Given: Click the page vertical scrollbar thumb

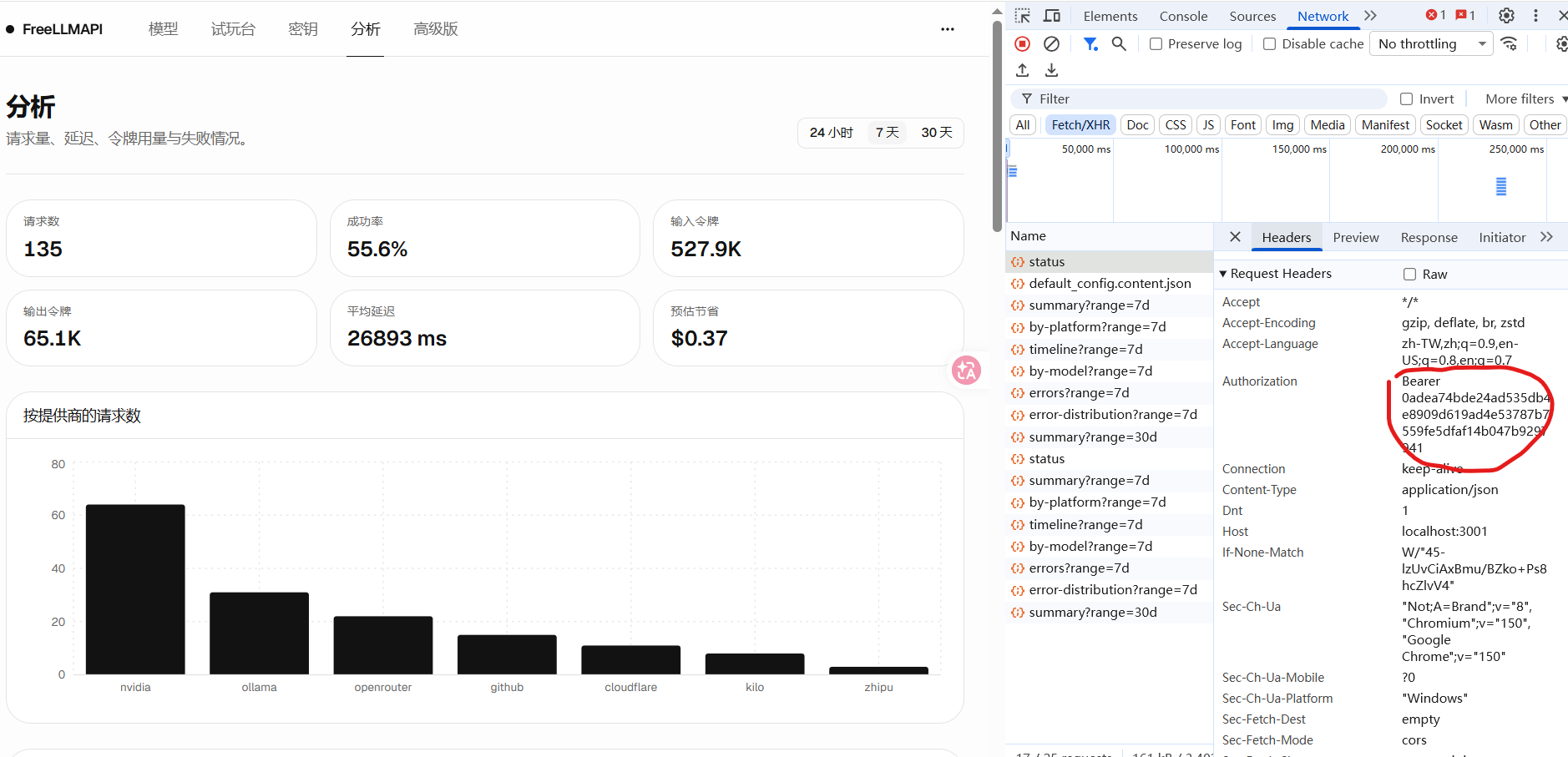Looking at the screenshot, I should pyautogui.click(x=997, y=125).
